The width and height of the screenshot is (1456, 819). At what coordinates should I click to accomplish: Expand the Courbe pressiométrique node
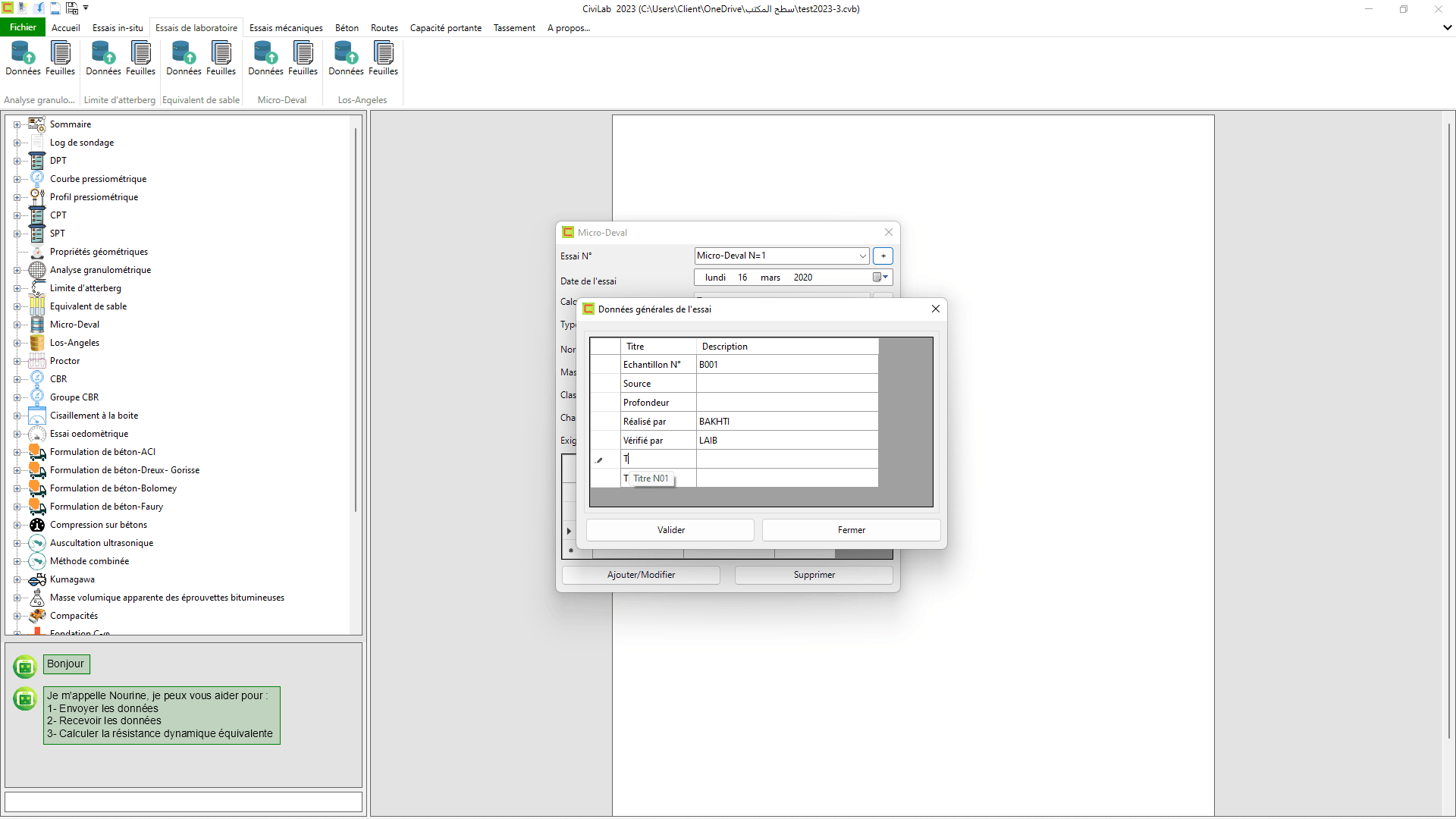17,179
